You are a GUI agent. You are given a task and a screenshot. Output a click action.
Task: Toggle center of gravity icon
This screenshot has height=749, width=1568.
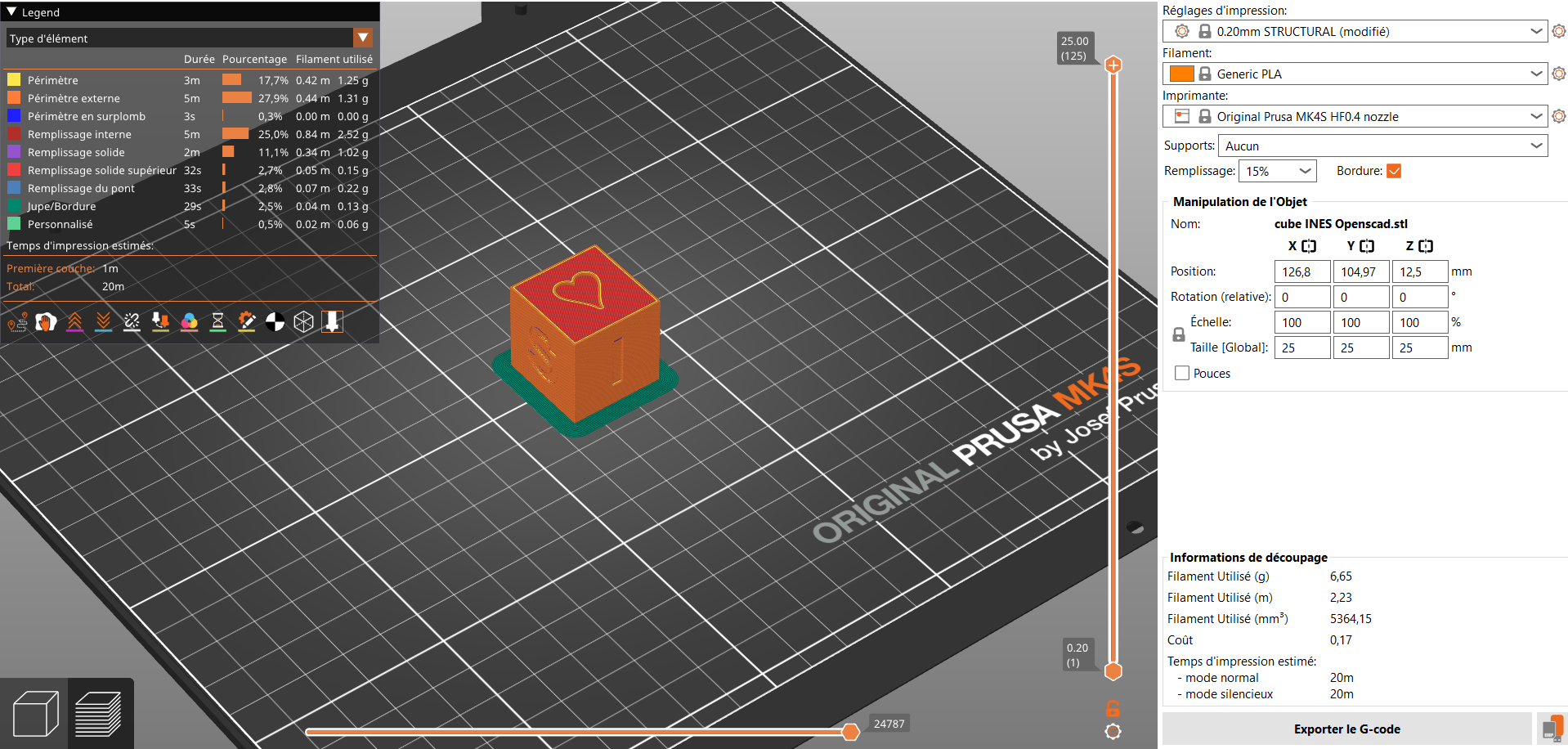coord(276,322)
